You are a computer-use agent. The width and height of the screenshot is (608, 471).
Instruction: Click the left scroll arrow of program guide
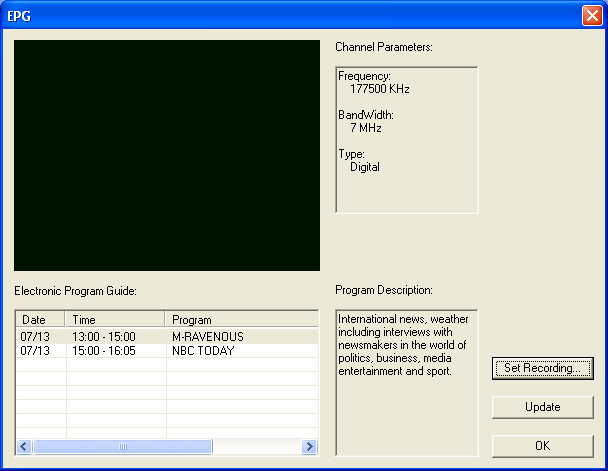point(24,447)
